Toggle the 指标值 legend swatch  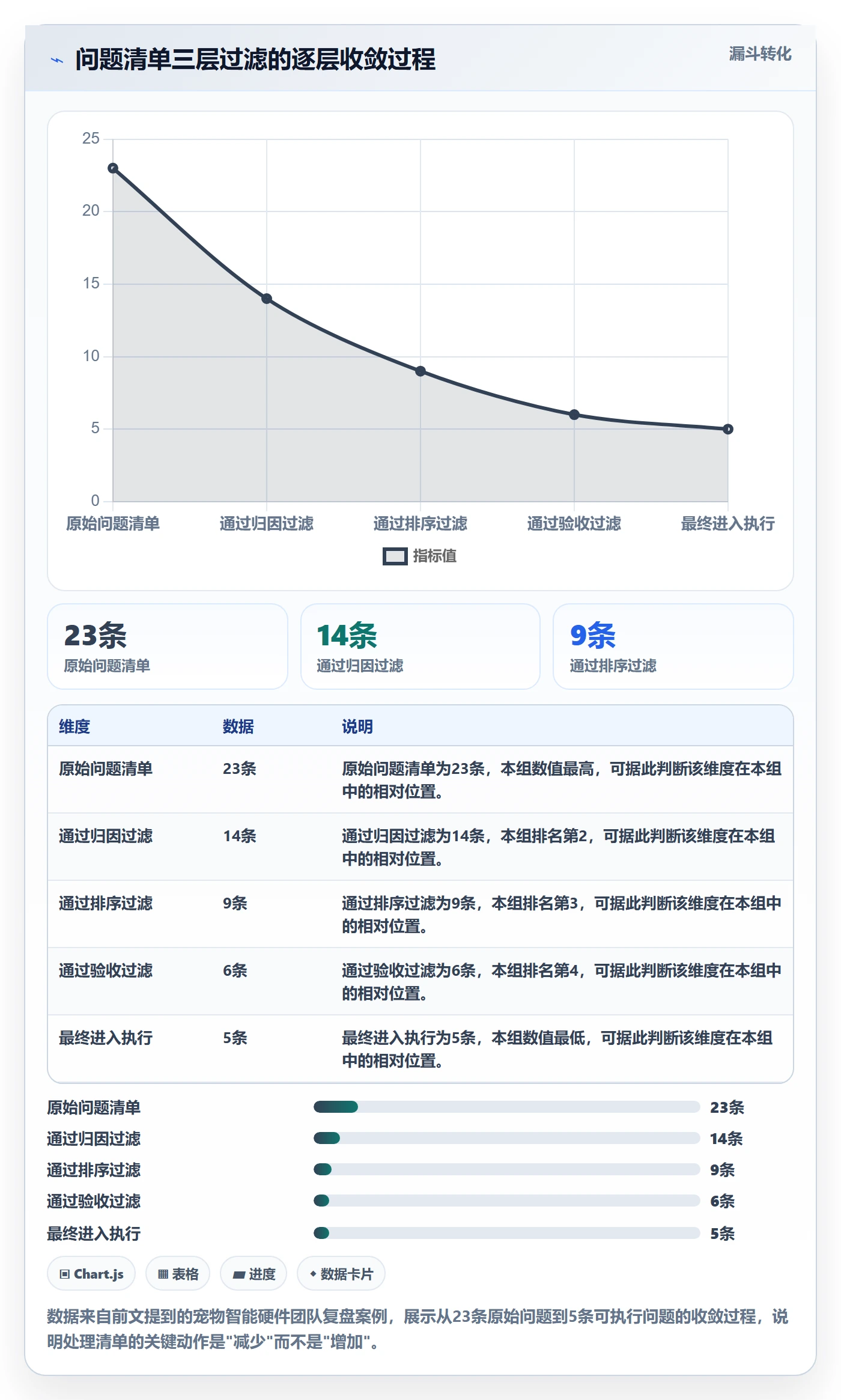pyautogui.click(x=395, y=556)
